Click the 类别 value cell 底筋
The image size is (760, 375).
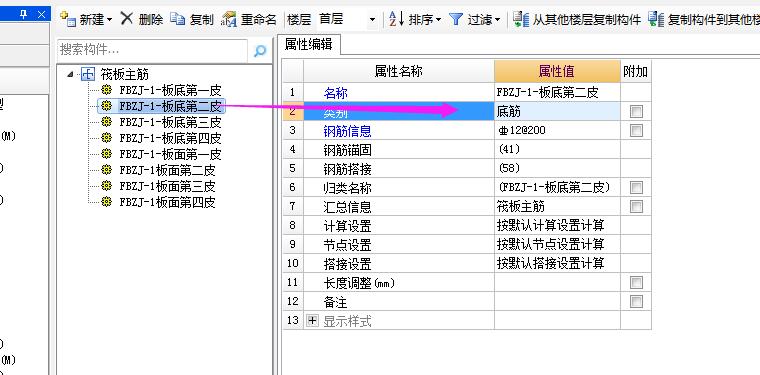coord(557,111)
